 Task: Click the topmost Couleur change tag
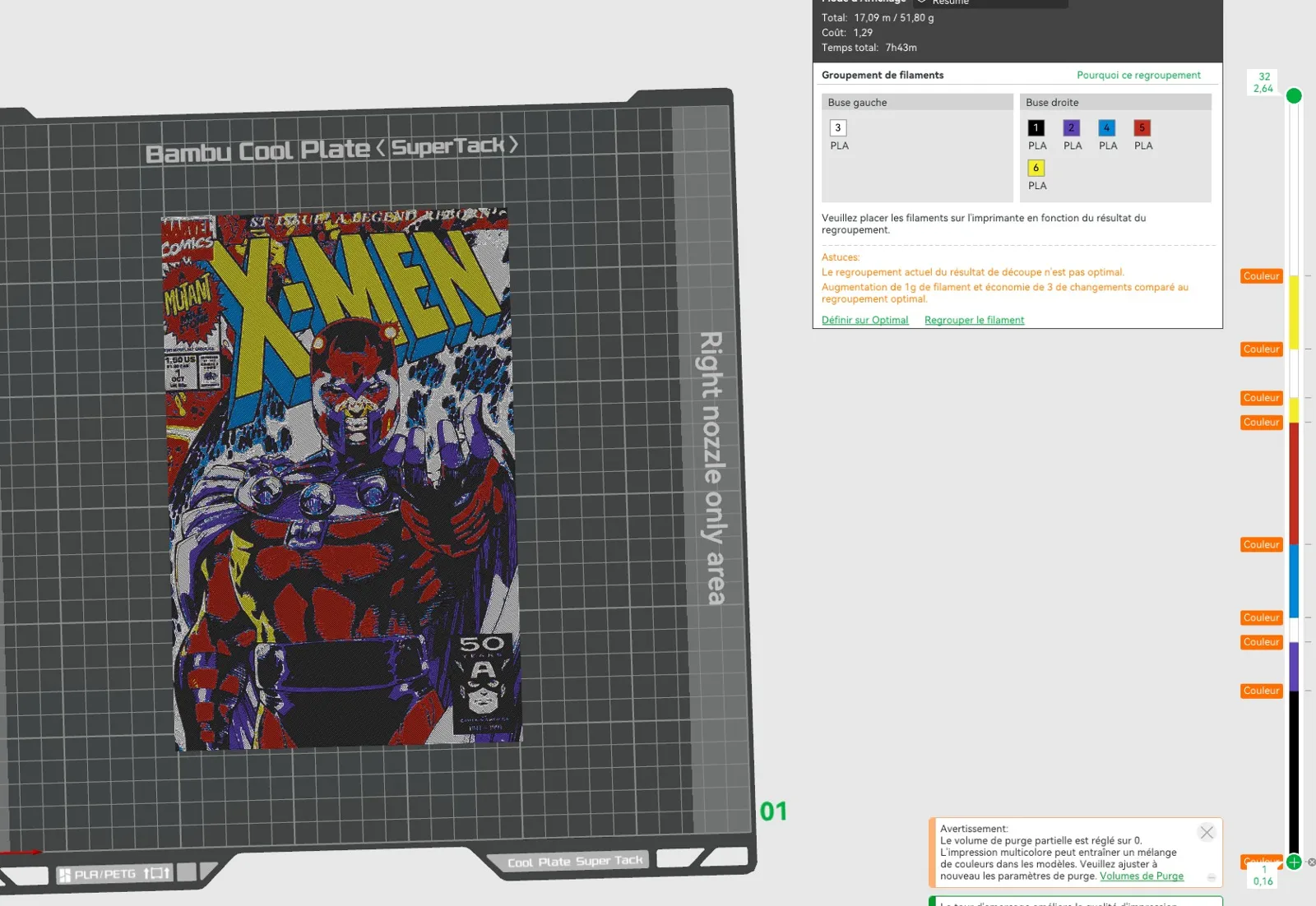coord(1261,276)
